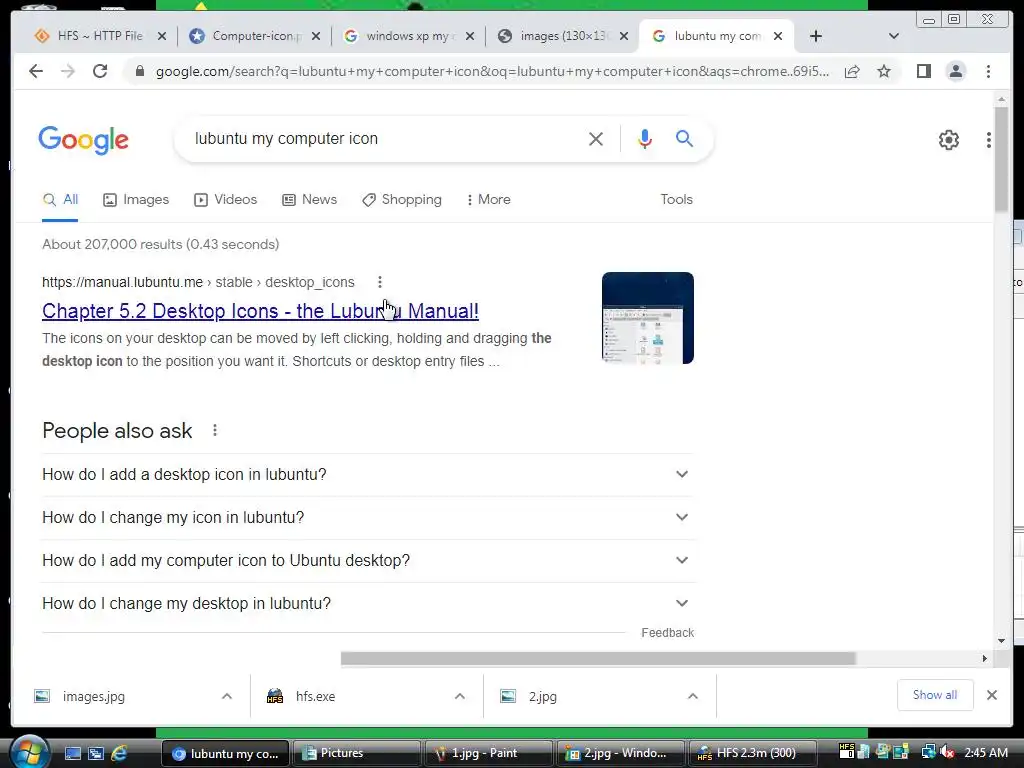Open a new browser tab
This screenshot has width=1024, height=768.
tap(816, 36)
